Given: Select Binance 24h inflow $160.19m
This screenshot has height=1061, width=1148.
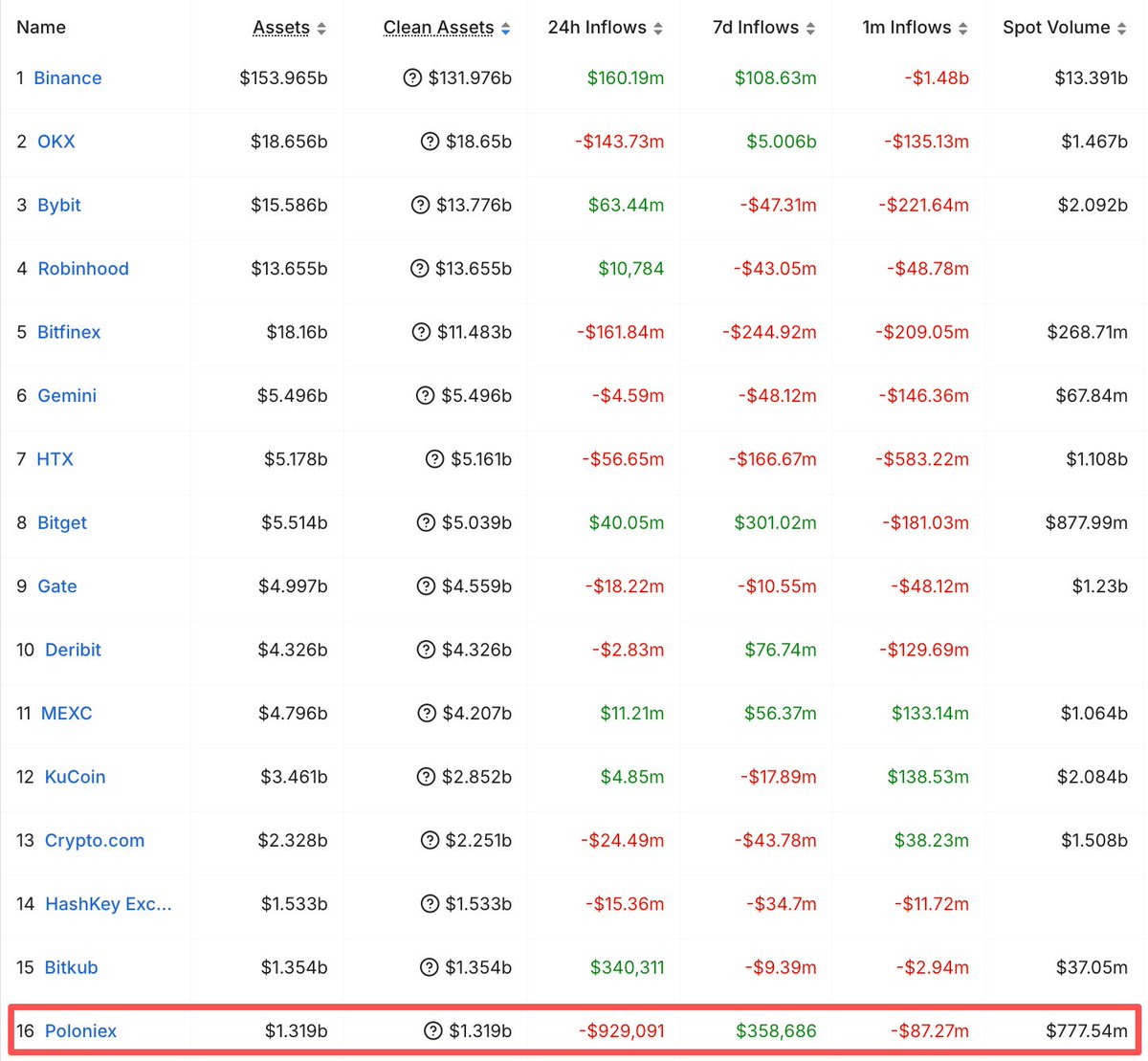Looking at the screenshot, I should click(x=626, y=78).
